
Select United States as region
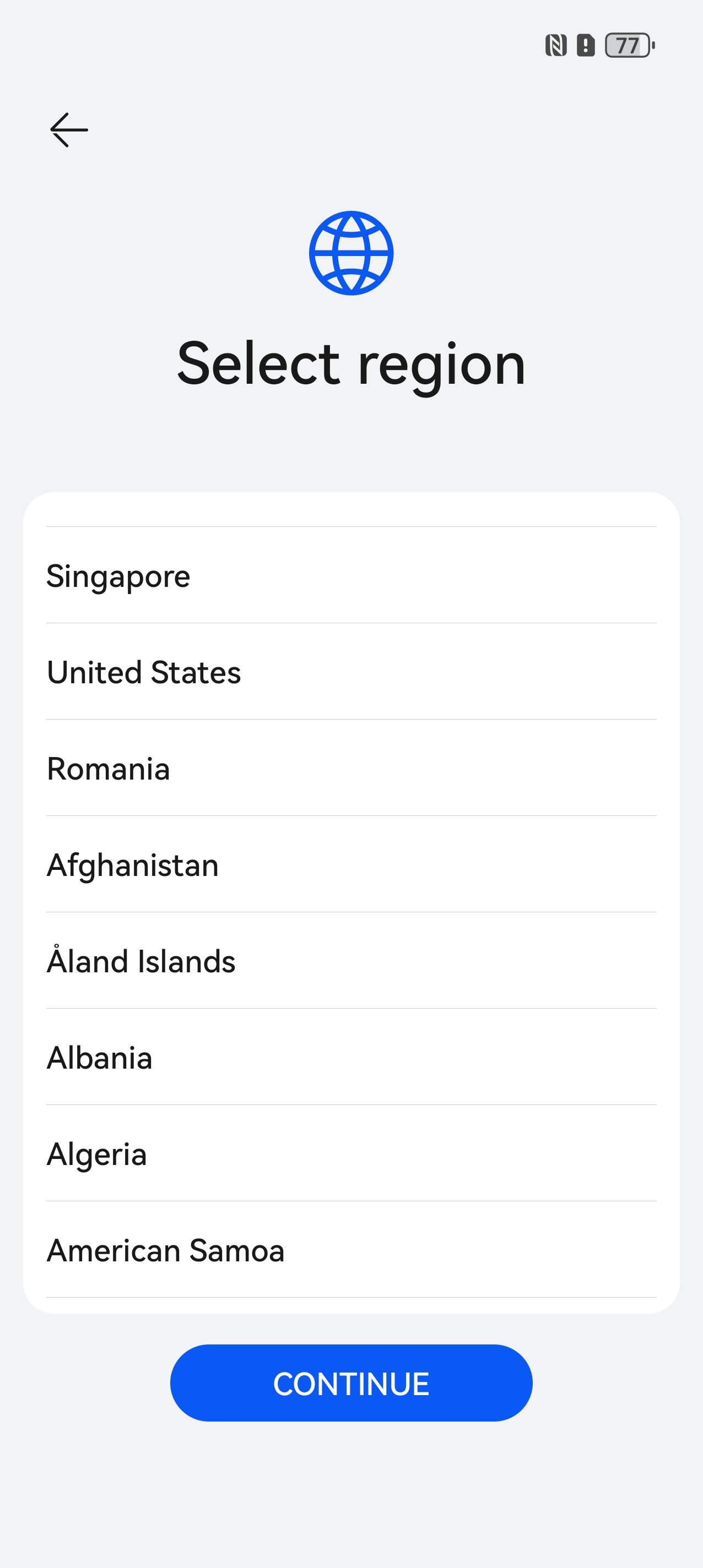pyautogui.click(x=351, y=672)
